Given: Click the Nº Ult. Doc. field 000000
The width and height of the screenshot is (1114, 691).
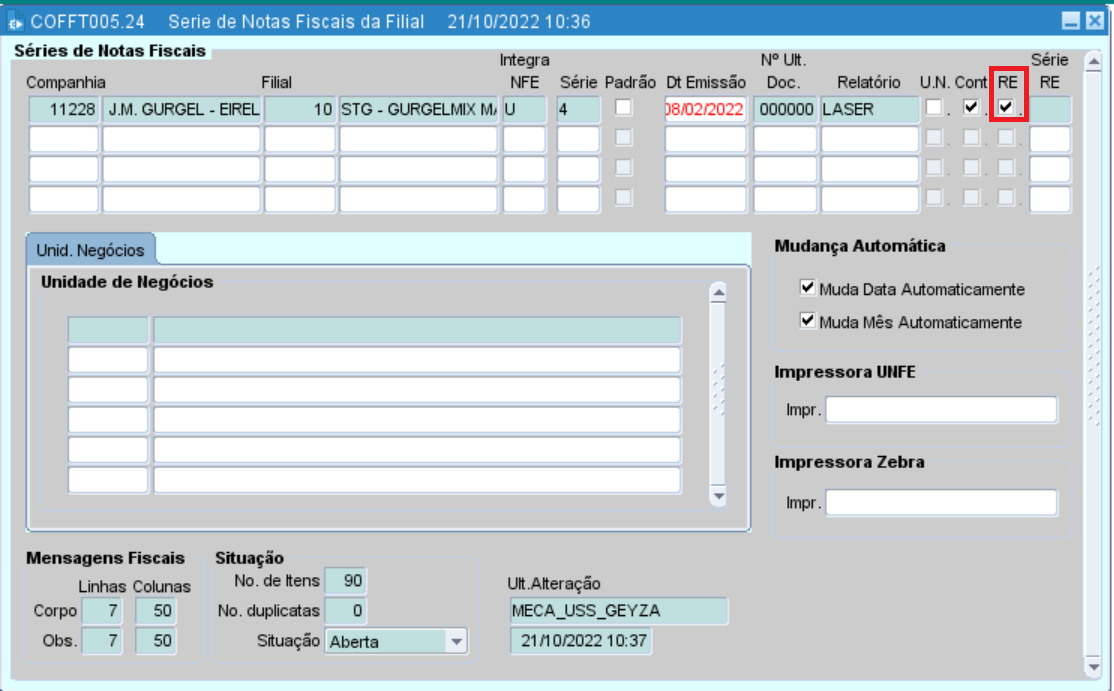Looking at the screenshot, I should tap(785, 109).
